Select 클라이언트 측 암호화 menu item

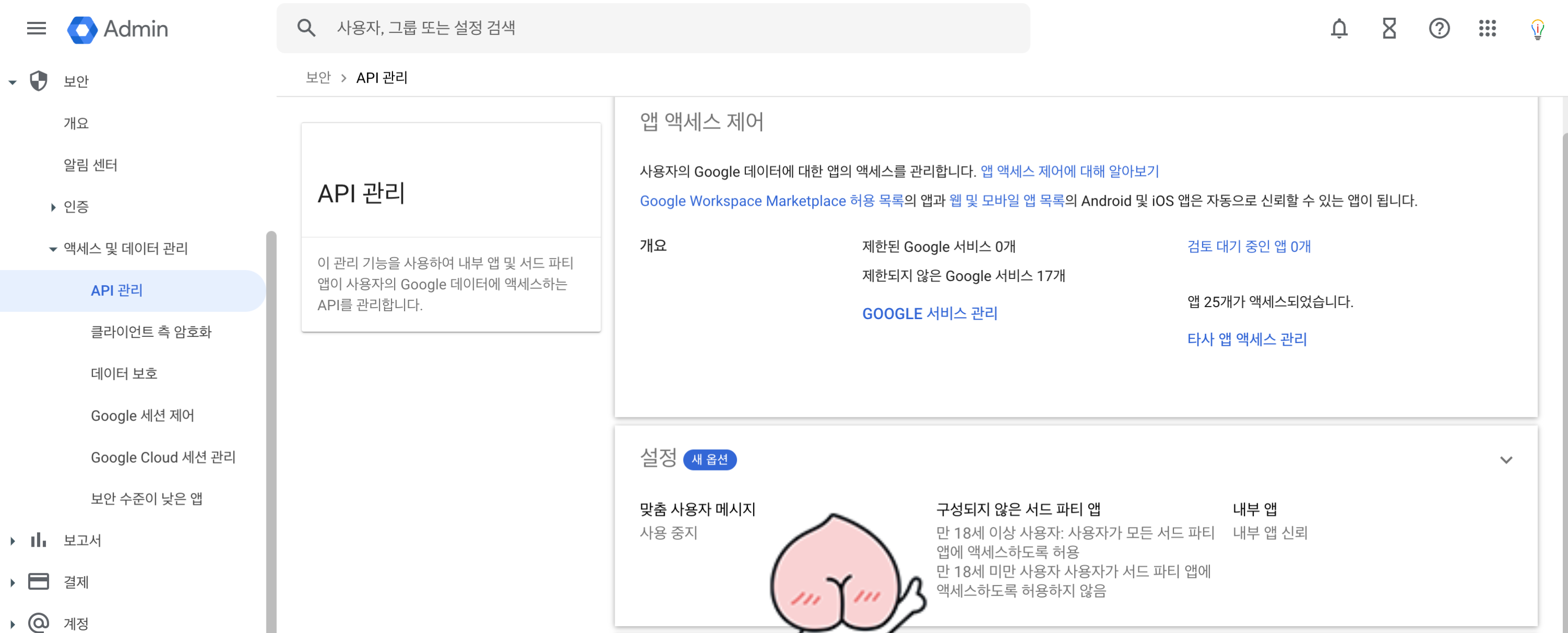(151, 332)
